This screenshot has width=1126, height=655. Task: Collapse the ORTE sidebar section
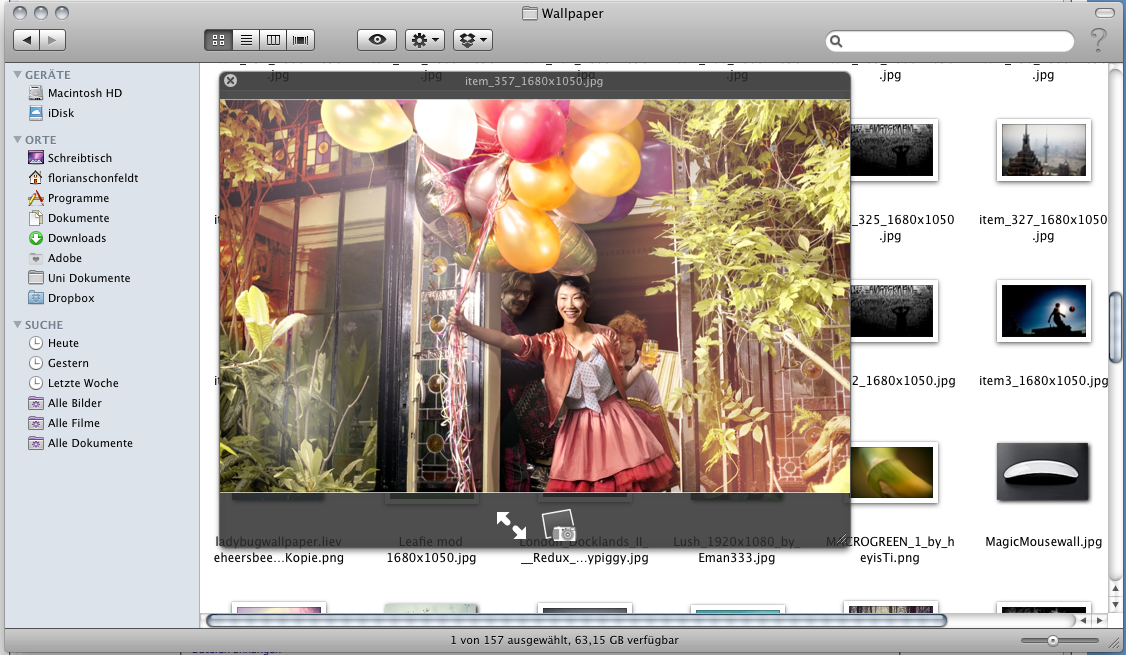[x=17, y=139]
